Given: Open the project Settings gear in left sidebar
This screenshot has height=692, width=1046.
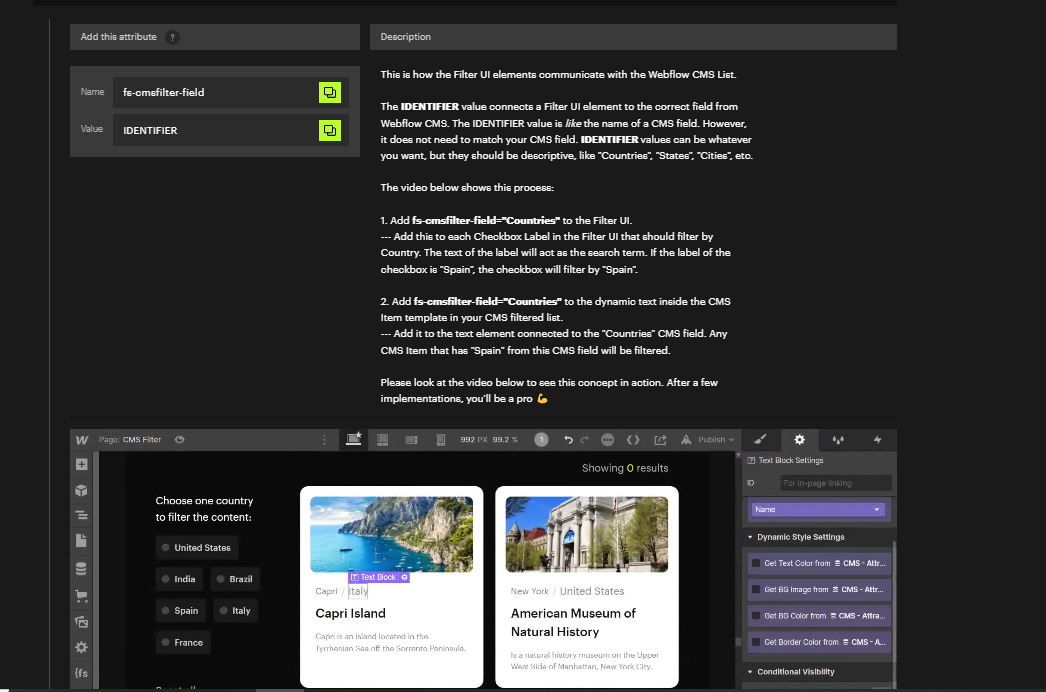Looking at the screenshot, I should tap(81, 647).
